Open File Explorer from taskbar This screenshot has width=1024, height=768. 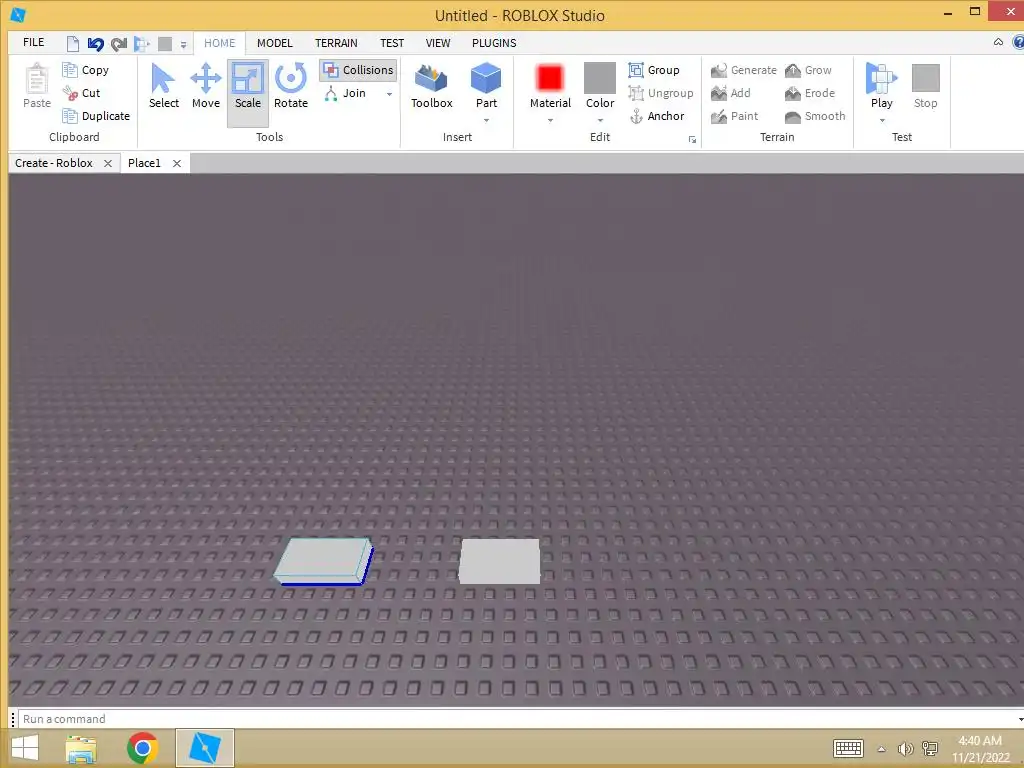(81, 749)
